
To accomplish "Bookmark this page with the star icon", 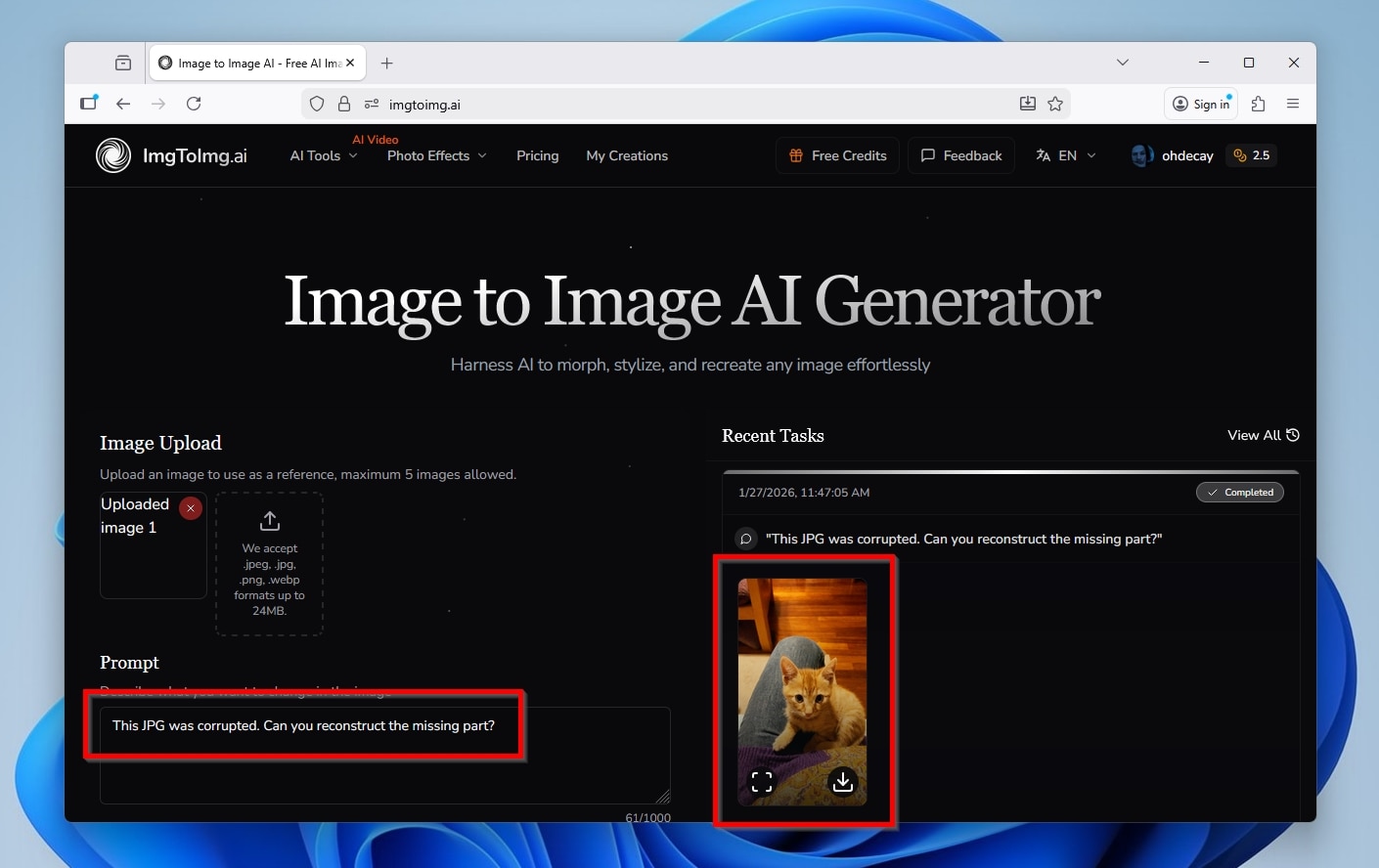I will 1055,104.
